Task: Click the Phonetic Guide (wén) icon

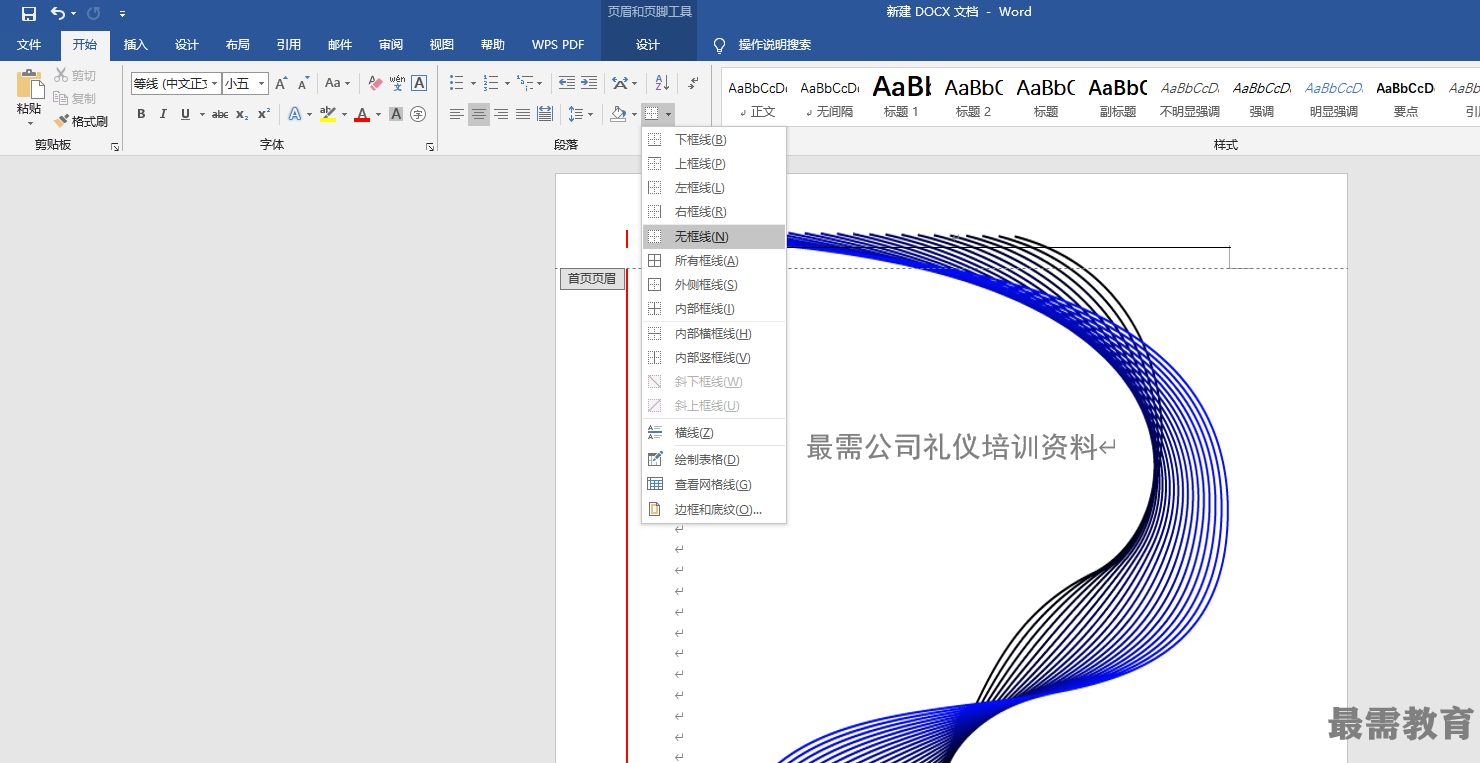Action: point(397,83)
